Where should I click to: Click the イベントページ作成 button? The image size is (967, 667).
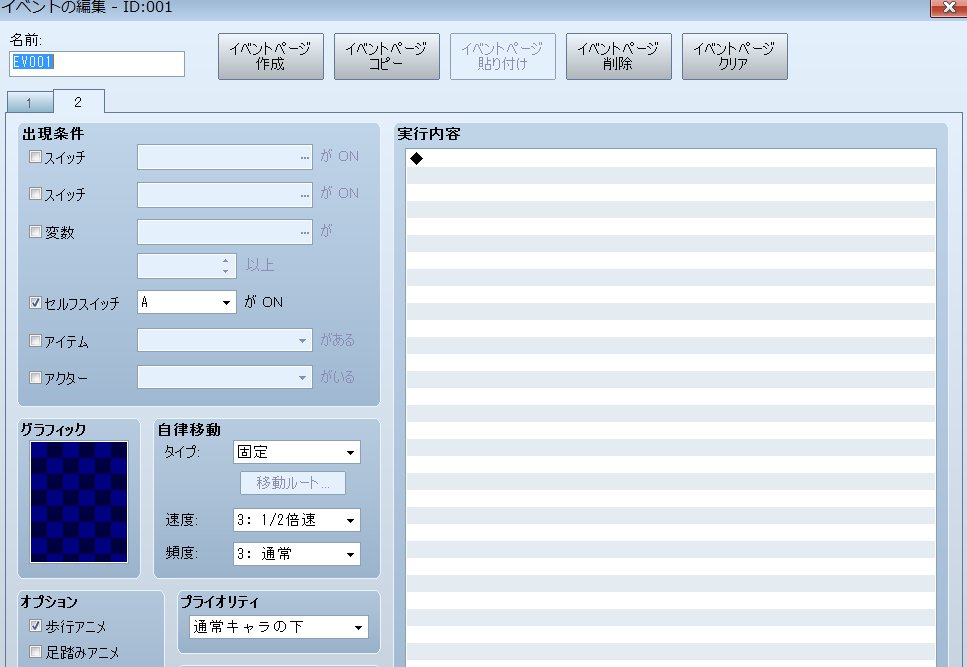(270, 56)
